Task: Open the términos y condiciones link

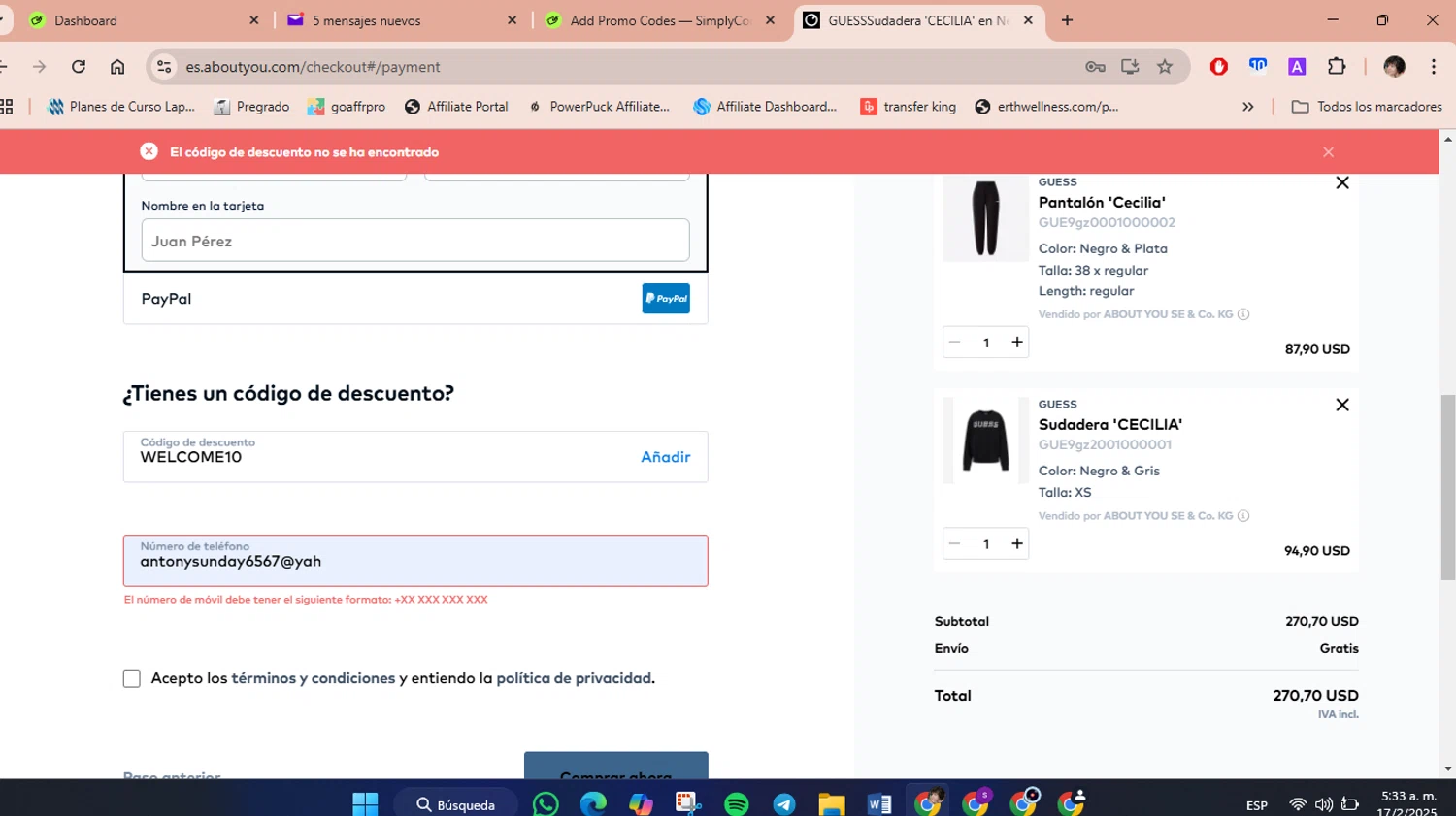Action: pyautogui.click(x=313, y=678)
